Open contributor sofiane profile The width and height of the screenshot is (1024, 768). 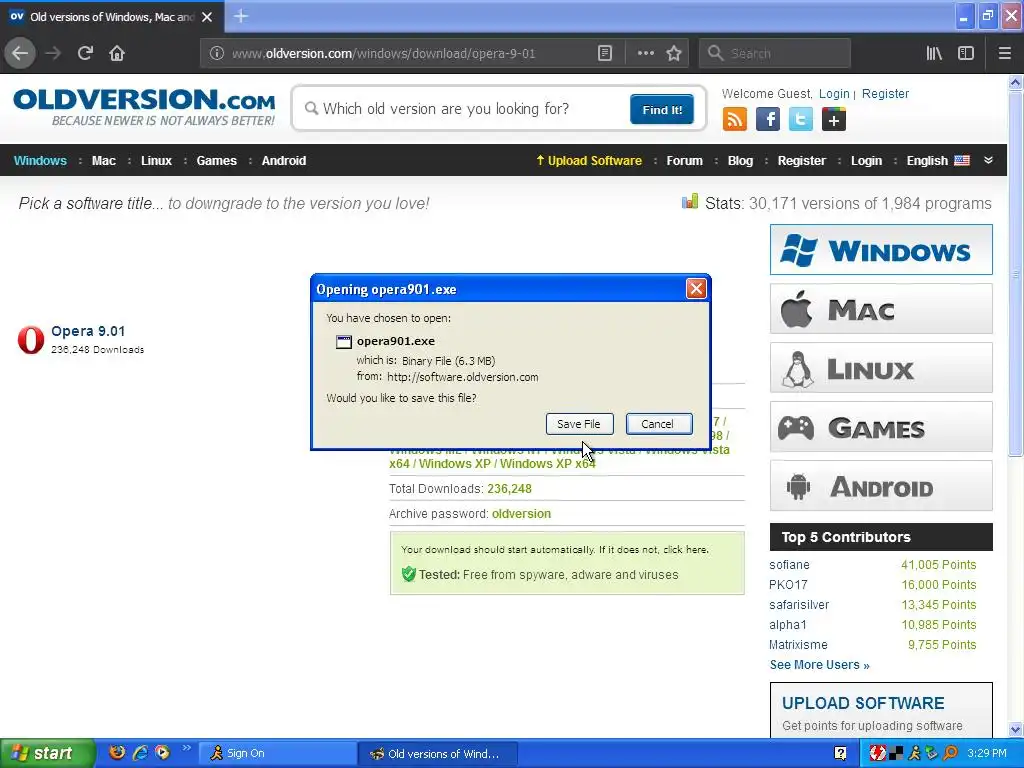789,565
